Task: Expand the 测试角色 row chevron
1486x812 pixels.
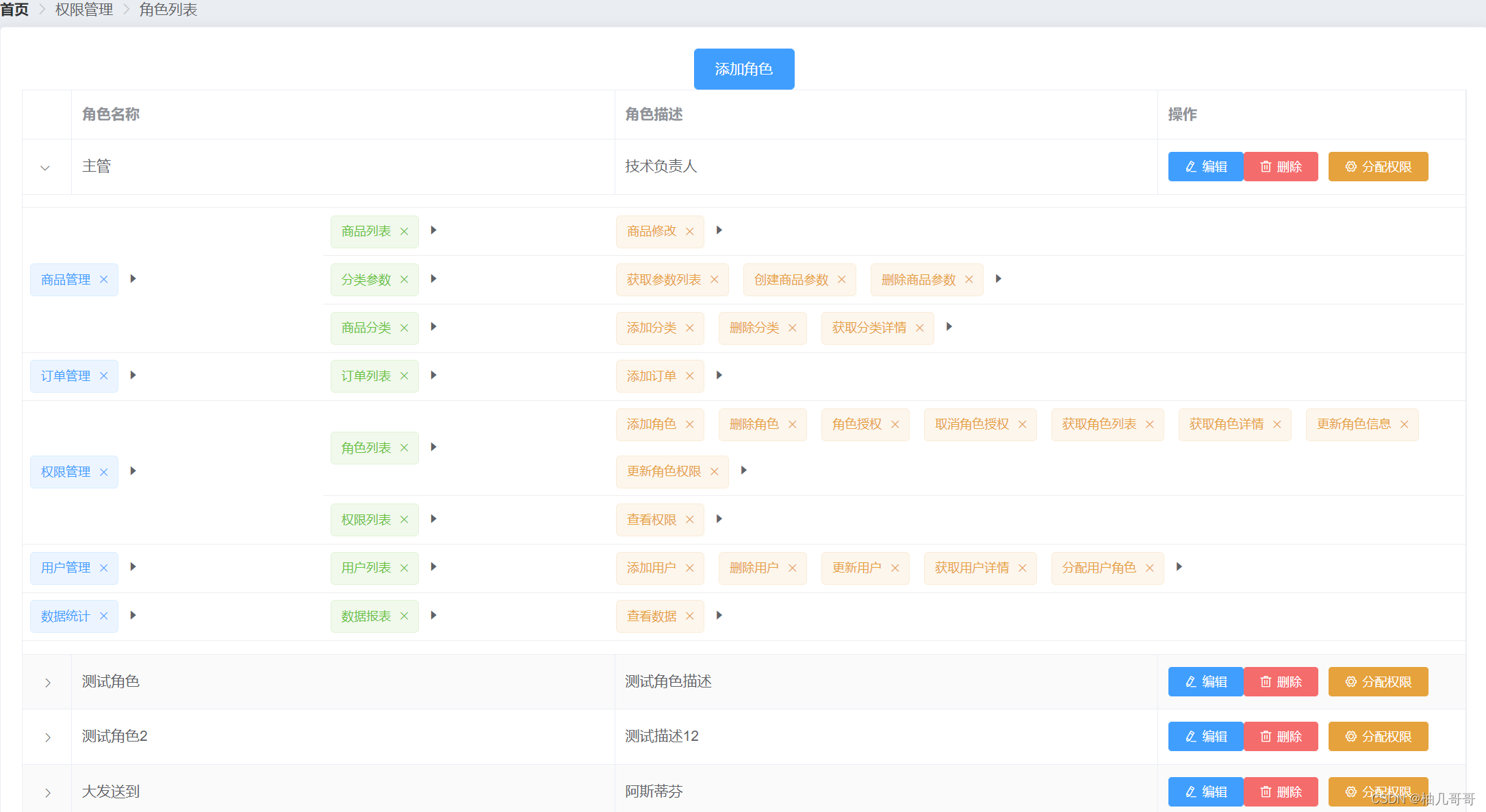Action: 47,682
